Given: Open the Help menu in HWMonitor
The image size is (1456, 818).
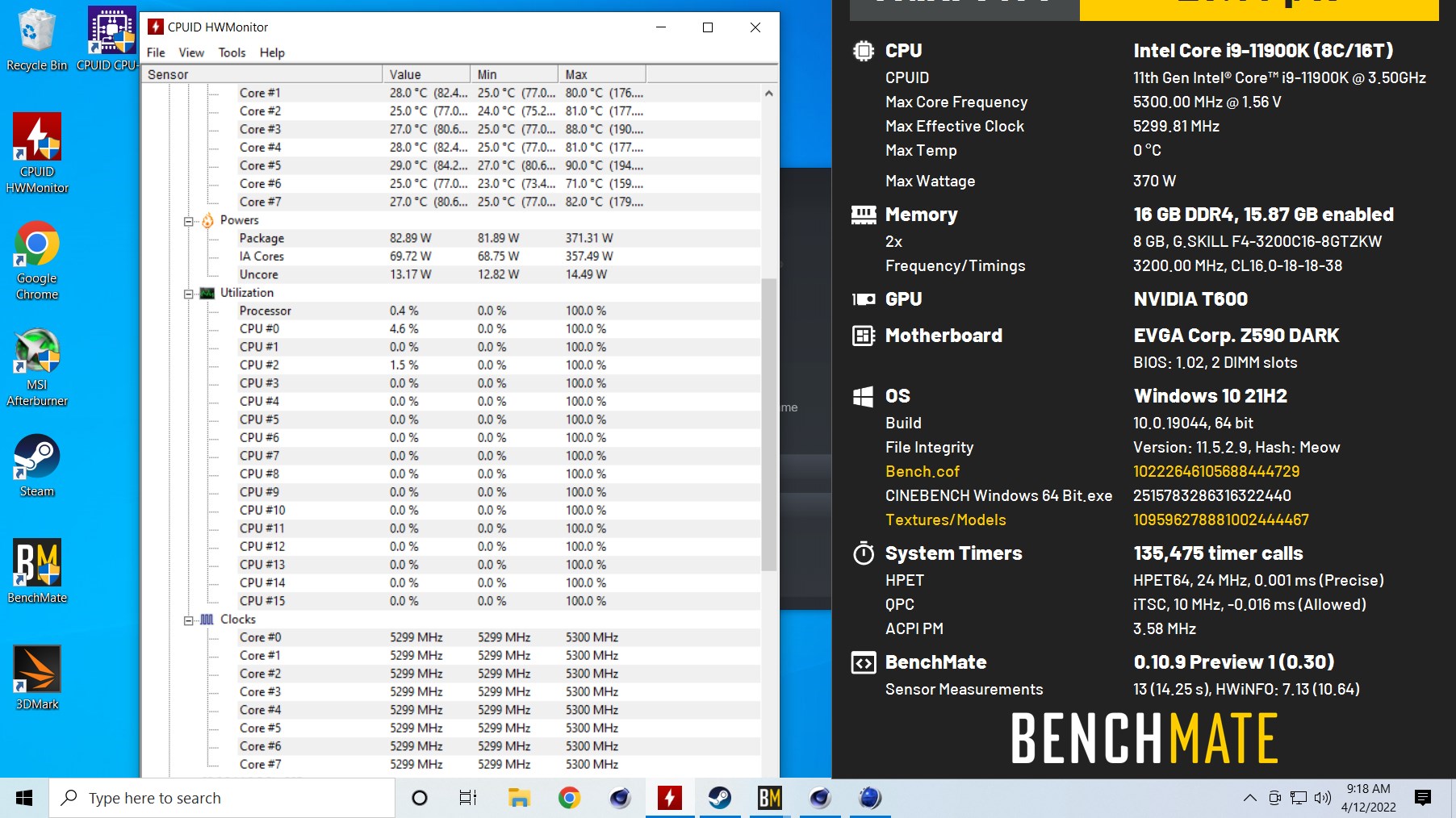Looking at the screenshot, I should pos(272,52).
